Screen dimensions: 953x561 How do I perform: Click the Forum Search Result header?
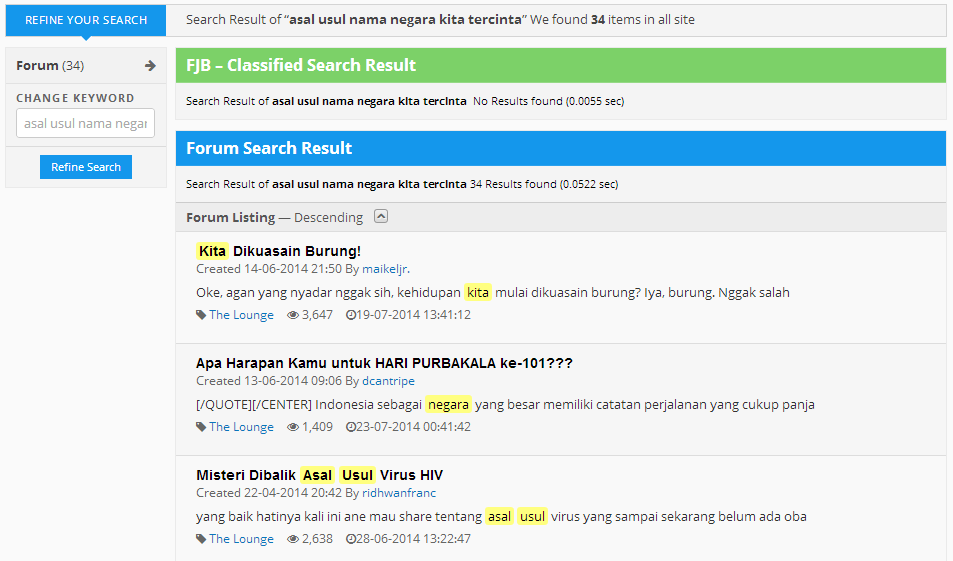coord(560,148)
